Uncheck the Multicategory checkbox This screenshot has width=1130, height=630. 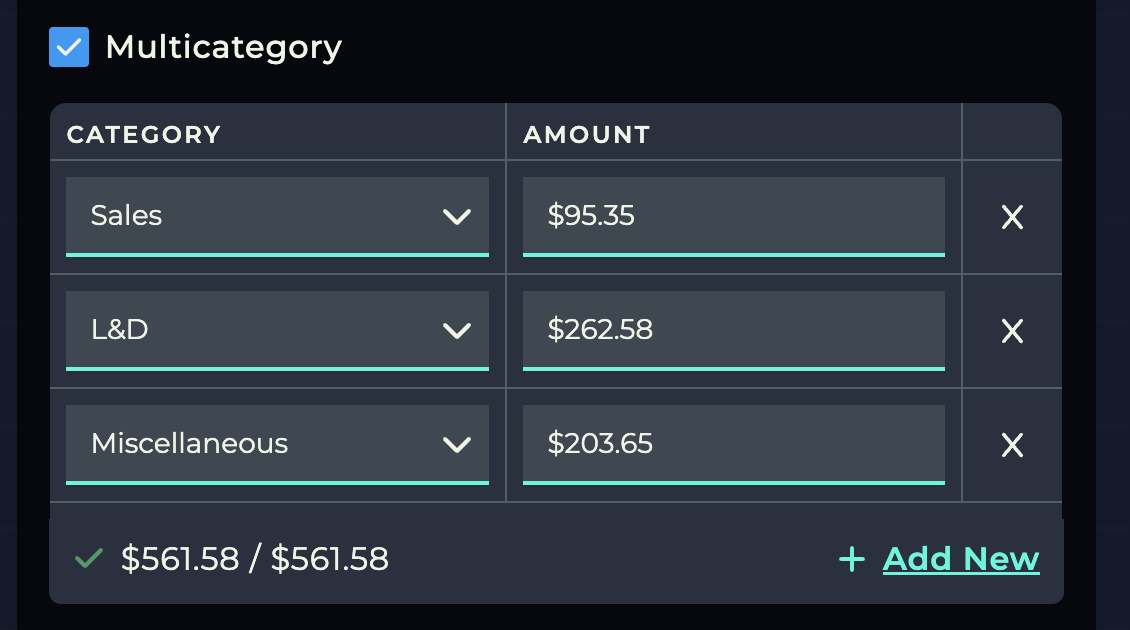[69, 47]
